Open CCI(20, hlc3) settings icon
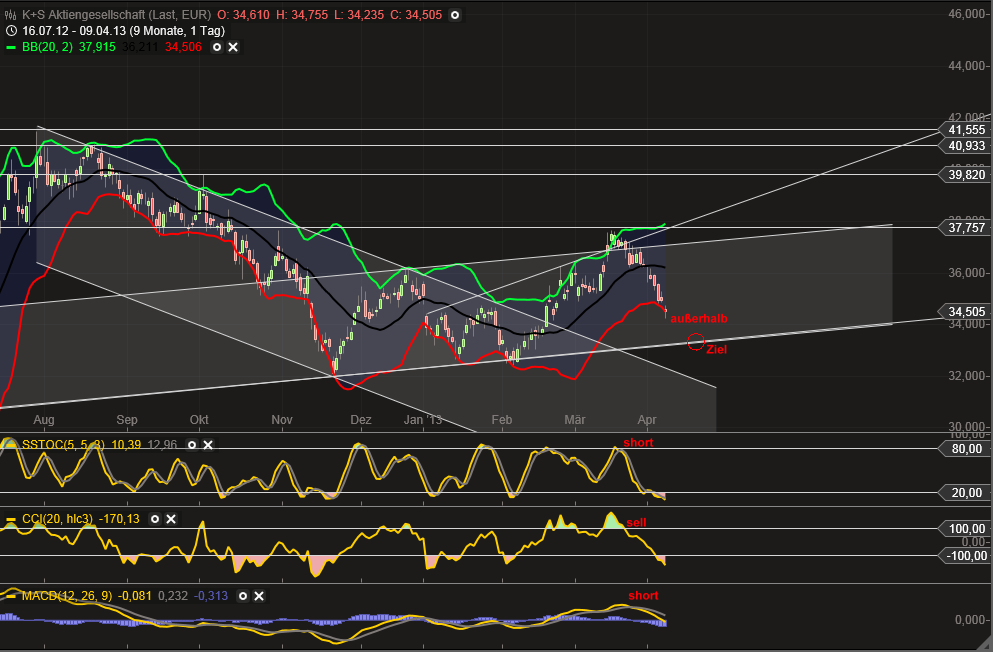The image size is (993, 652). pos(155,519)
